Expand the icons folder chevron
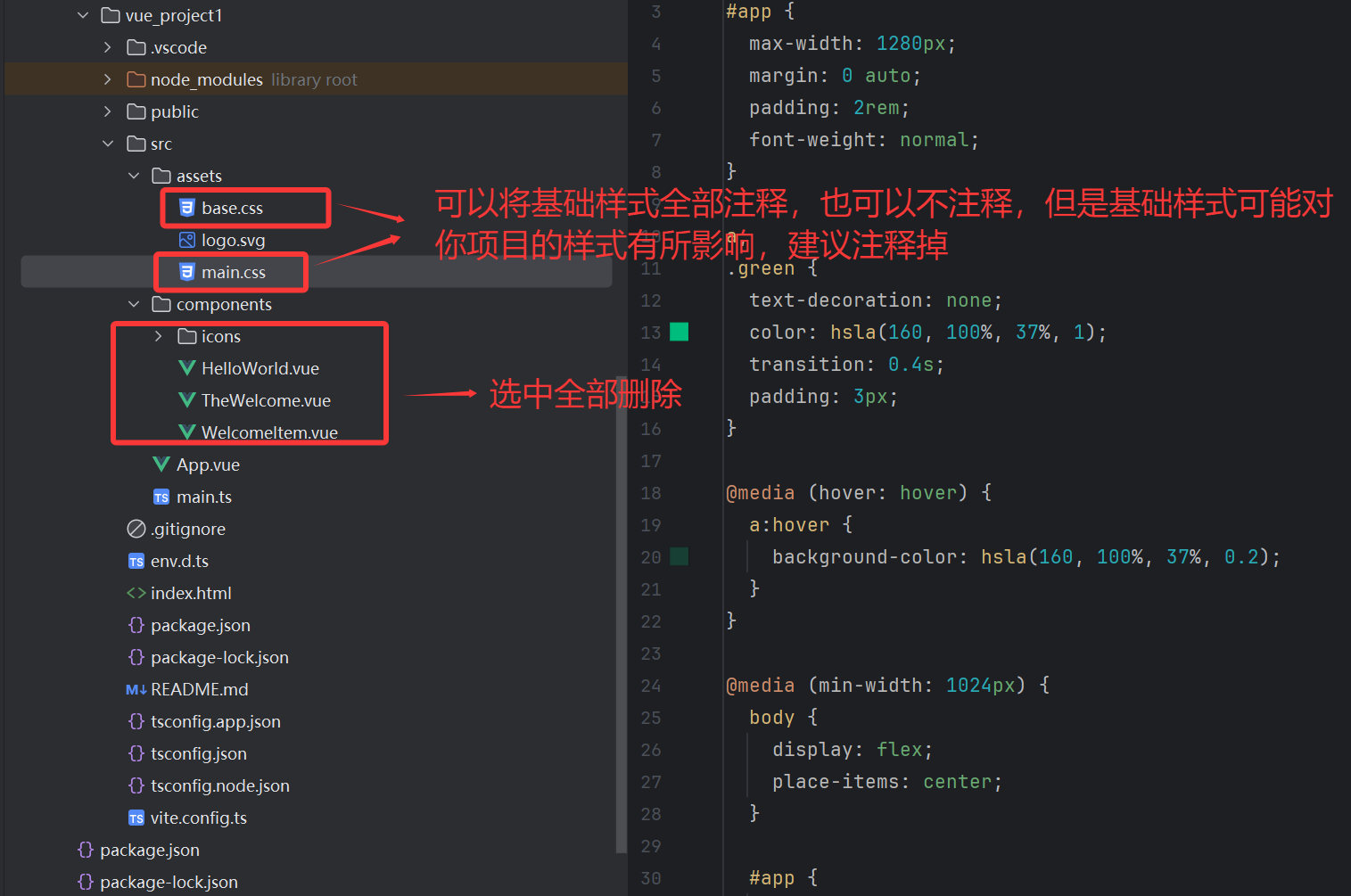 [x=159, y=336]
